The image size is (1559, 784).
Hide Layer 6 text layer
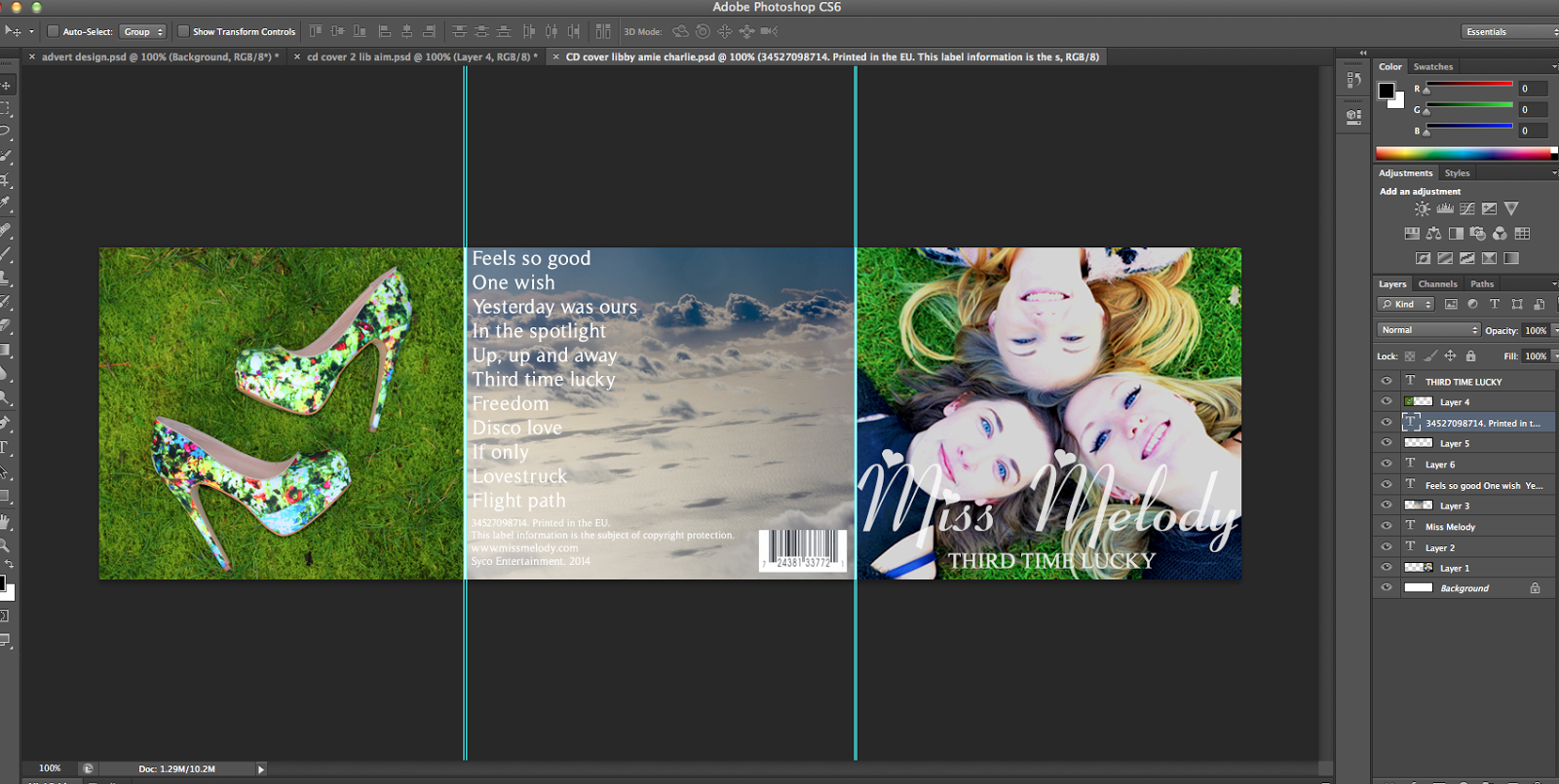[1387, 465]
